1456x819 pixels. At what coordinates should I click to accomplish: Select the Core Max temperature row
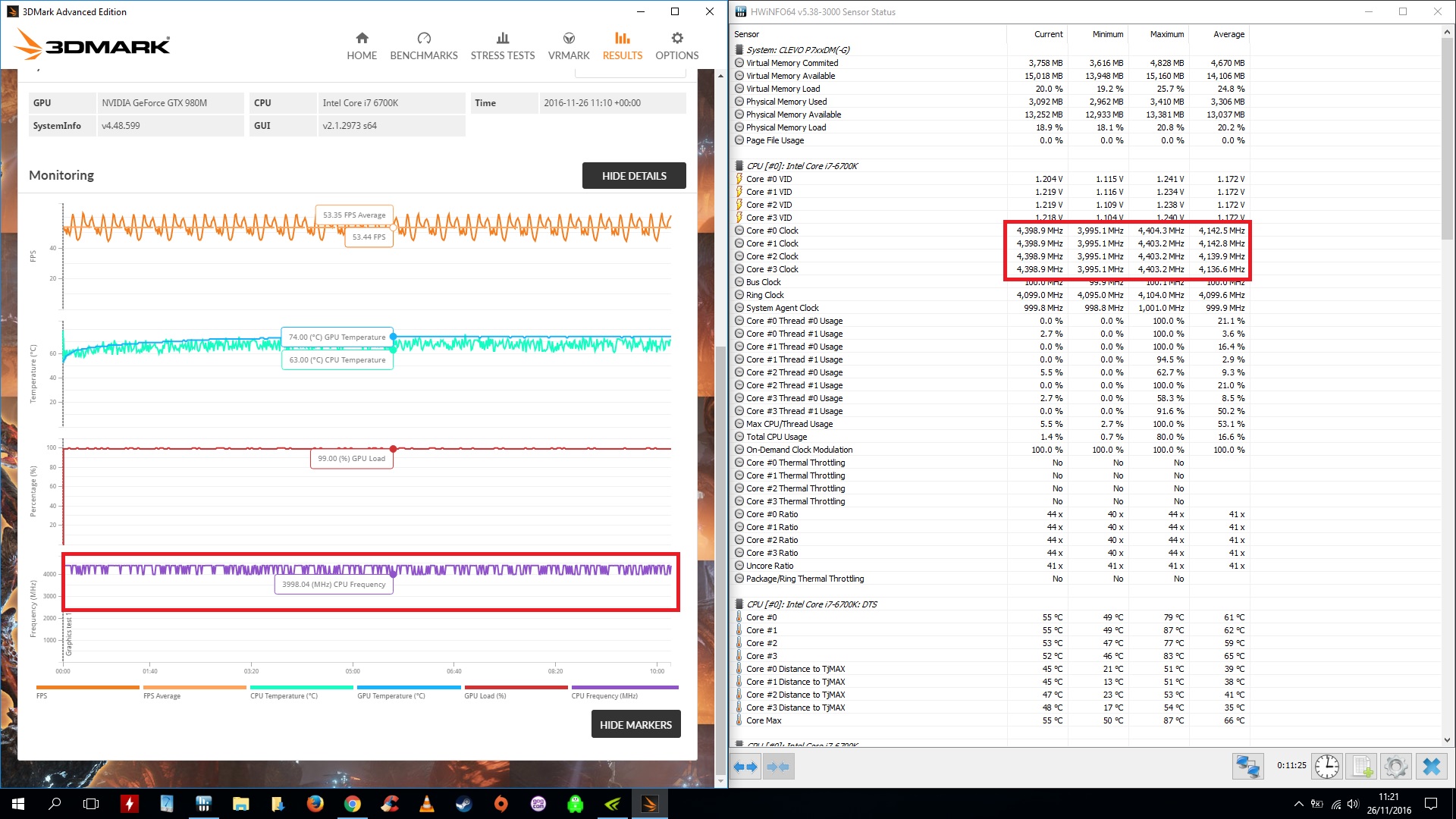[x=990, y=720]
